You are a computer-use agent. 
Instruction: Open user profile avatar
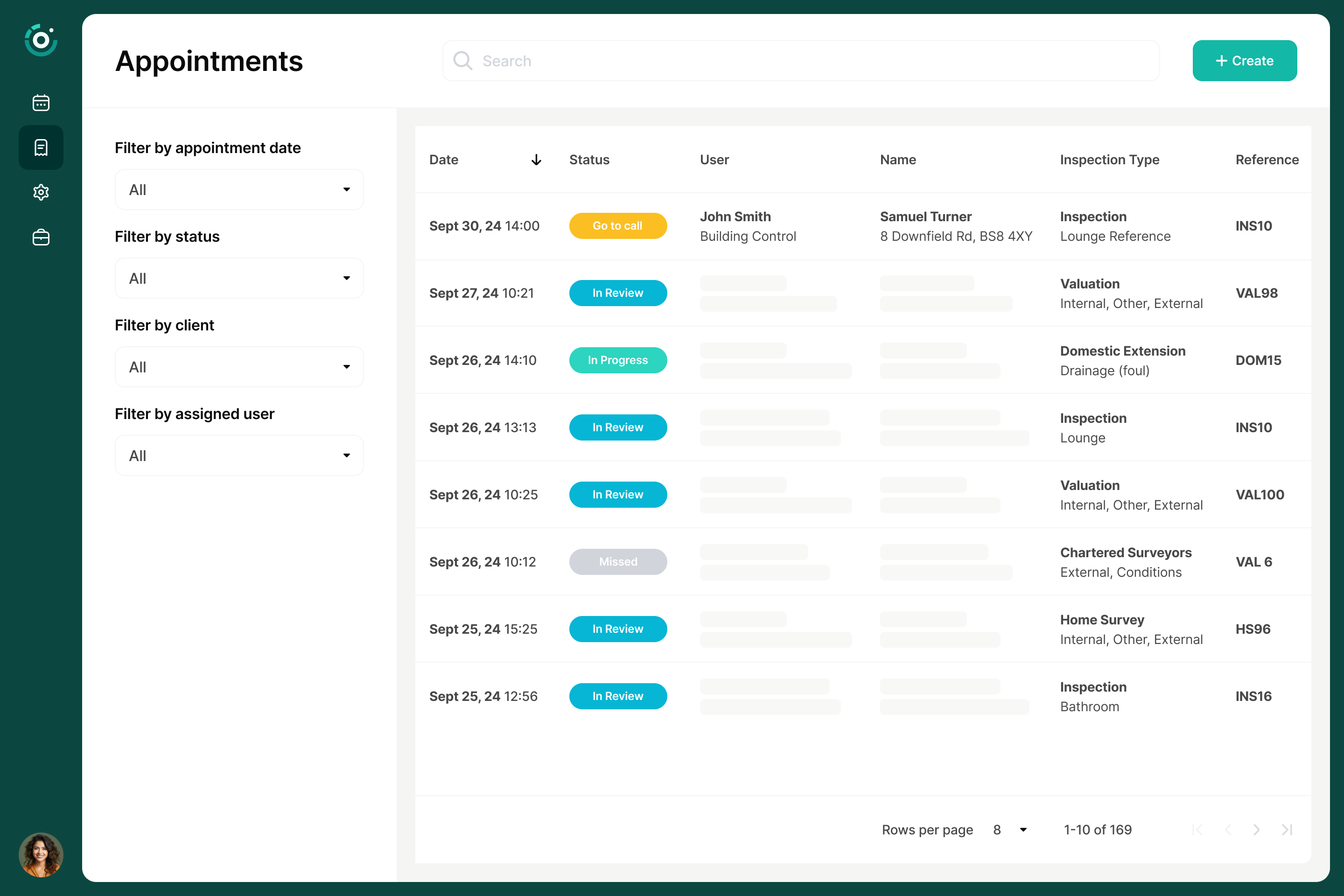[x=41, y=854]
